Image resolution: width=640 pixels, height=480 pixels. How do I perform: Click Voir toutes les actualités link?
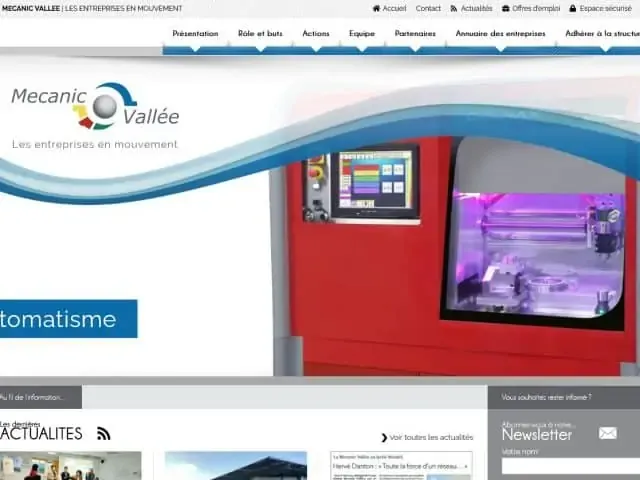click(x=431, y=437)
